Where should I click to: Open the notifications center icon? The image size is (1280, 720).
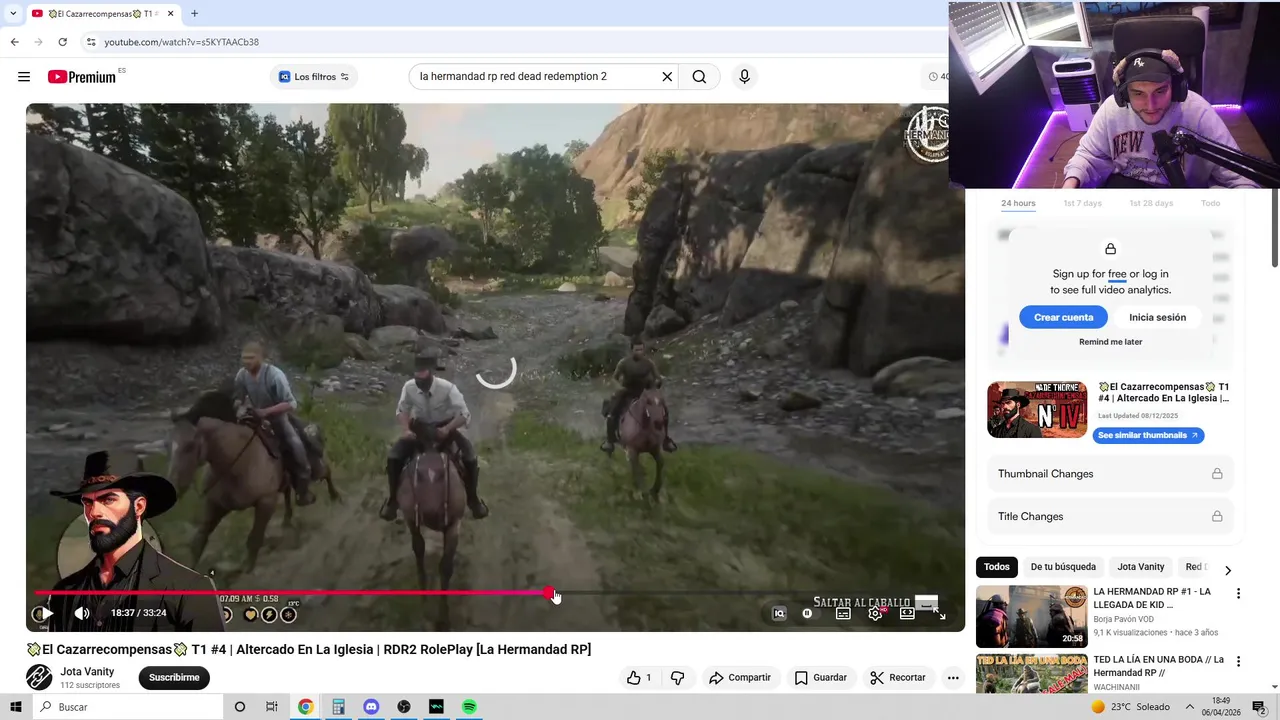[1260, 707]
